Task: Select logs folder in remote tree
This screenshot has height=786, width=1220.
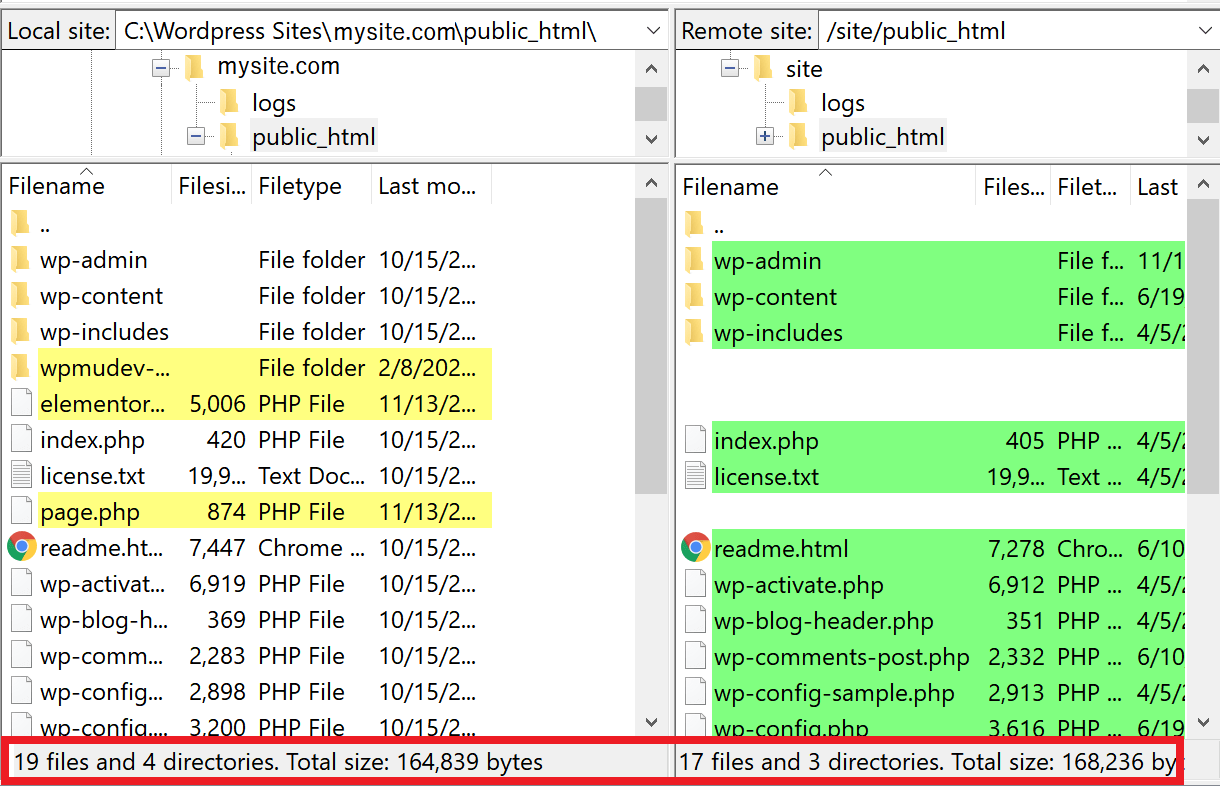Action: click(843, 103)
